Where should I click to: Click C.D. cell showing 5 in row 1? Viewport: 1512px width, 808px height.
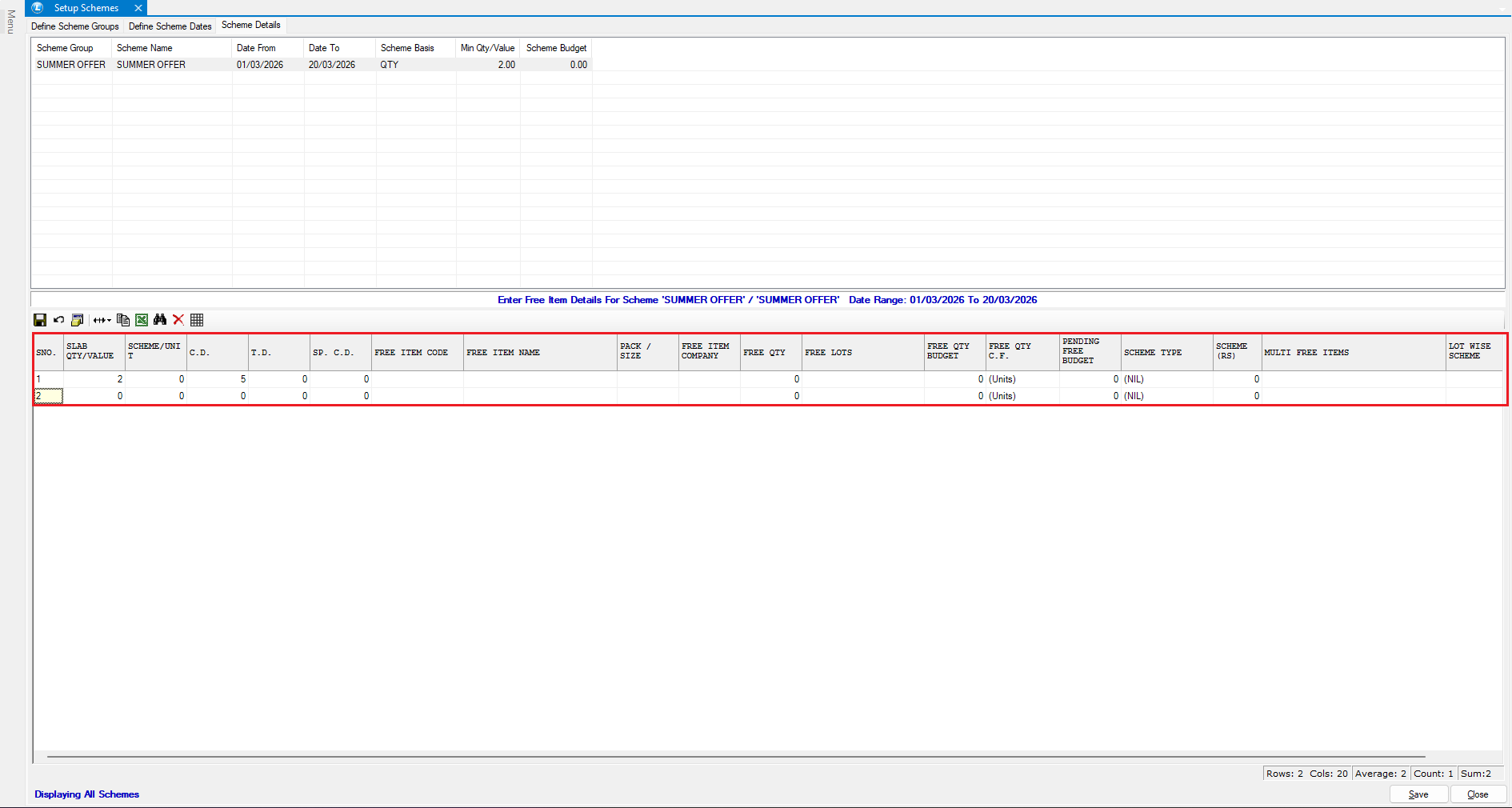click(x=218, y=379)
